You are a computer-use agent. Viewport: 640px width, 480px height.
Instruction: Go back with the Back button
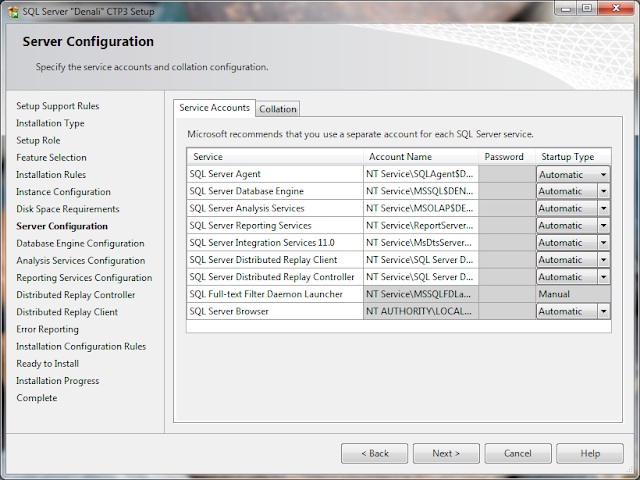point(374,453)
